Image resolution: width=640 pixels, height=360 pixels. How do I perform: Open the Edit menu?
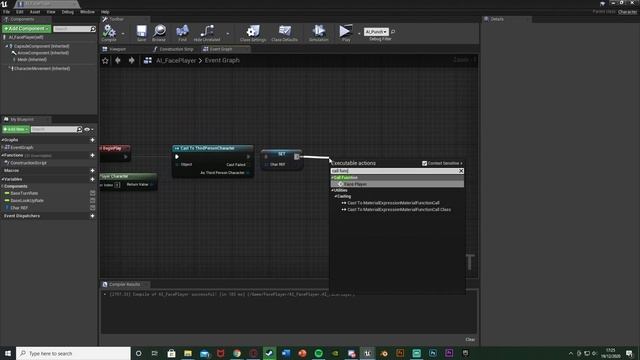(19, 12)
